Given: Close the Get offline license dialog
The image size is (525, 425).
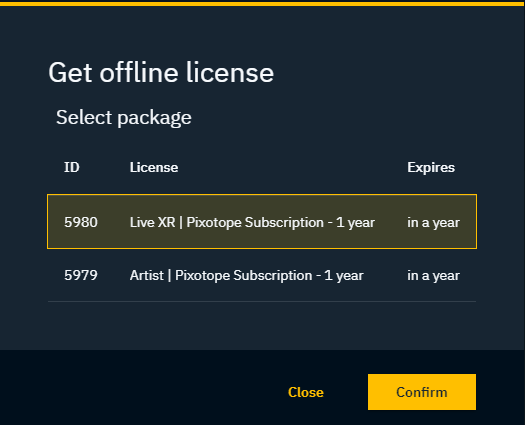Looking at the screenshot, I should (306, 392).
